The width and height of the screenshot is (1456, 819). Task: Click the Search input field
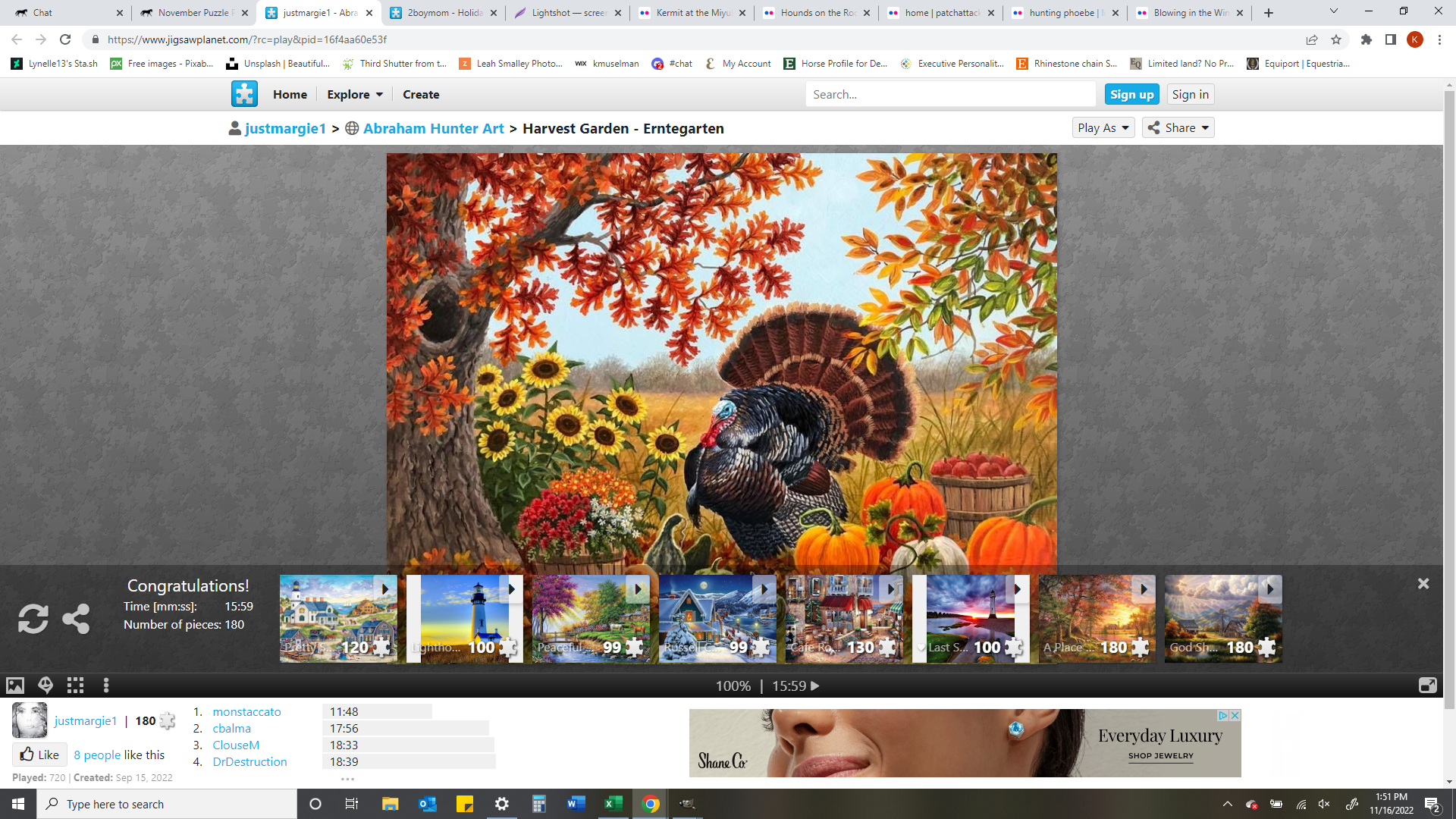(x=951, y=94)
